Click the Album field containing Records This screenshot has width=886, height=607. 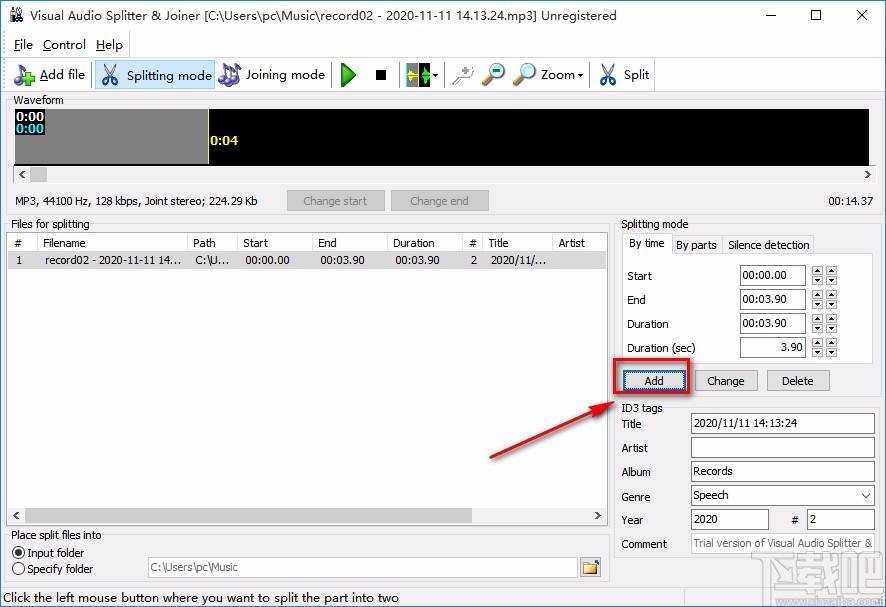(x=783, y=471)
